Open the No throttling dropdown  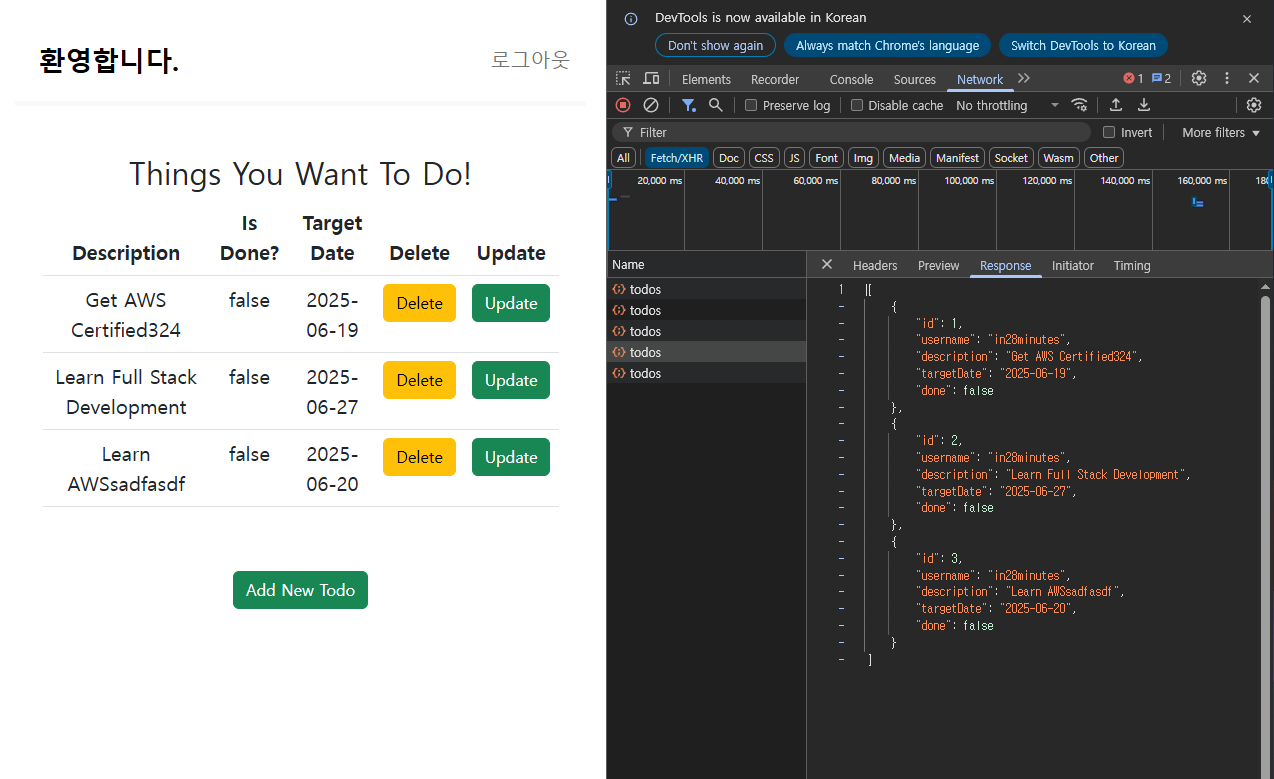(1007, 105)
